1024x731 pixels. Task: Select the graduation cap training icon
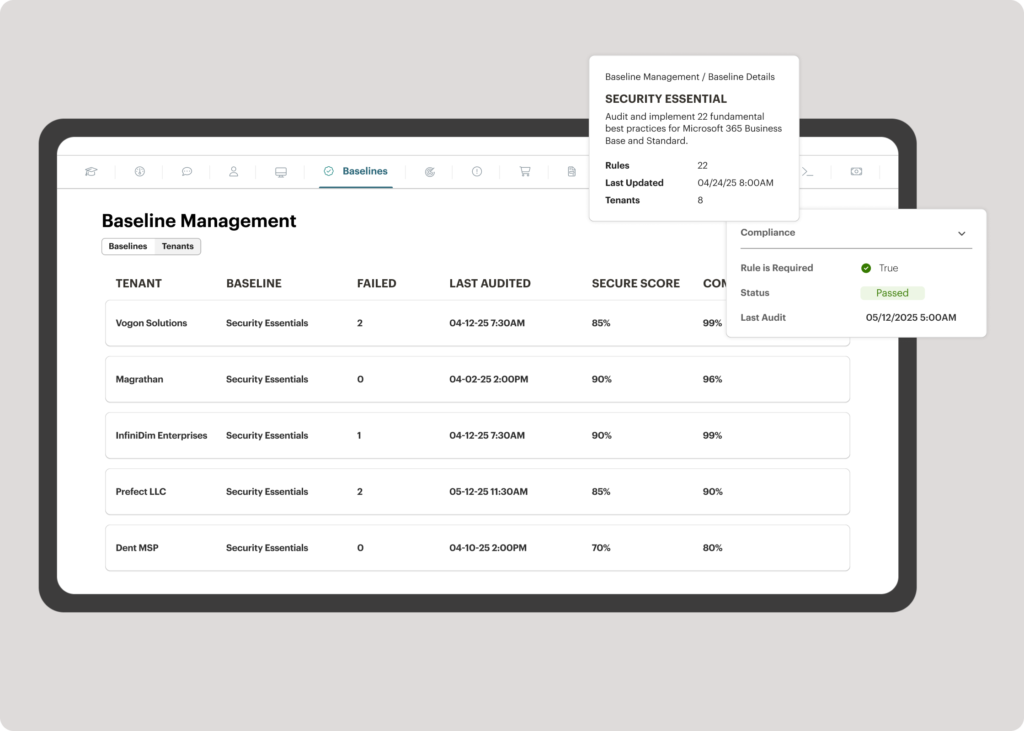pos(91,171)
